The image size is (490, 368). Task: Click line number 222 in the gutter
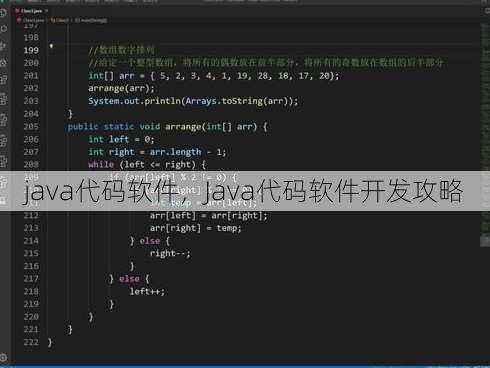(x=31, y=342)
